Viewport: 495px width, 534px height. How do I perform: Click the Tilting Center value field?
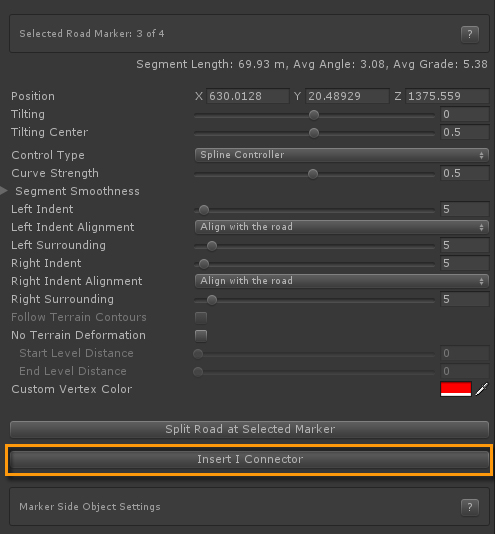465,132
